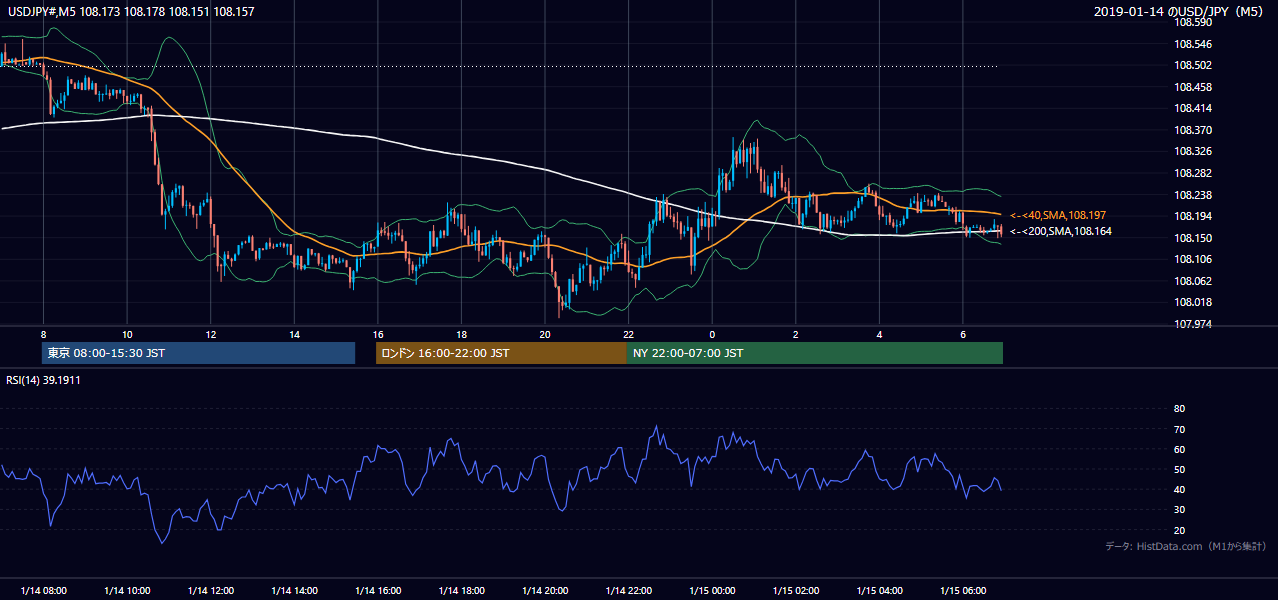
Task: Click price axis value 108.326
Action: pos(1192,152)
